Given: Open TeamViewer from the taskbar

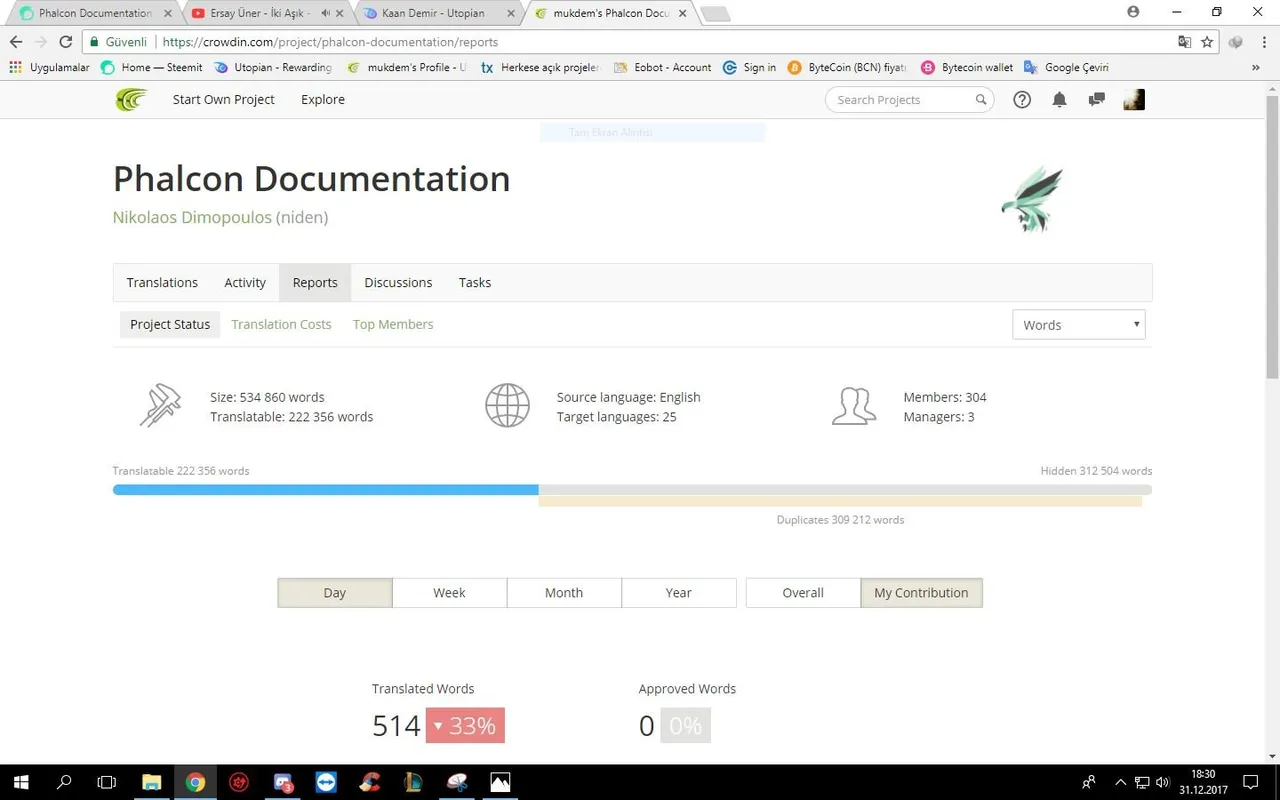Looking at the screenshot, I should (x=326, y=782).
